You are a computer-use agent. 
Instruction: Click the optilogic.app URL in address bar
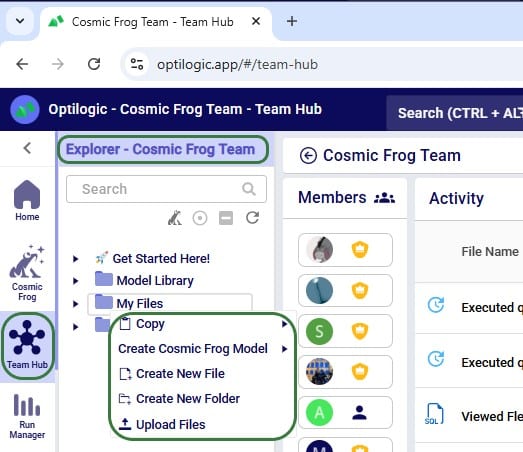[237, 64]
